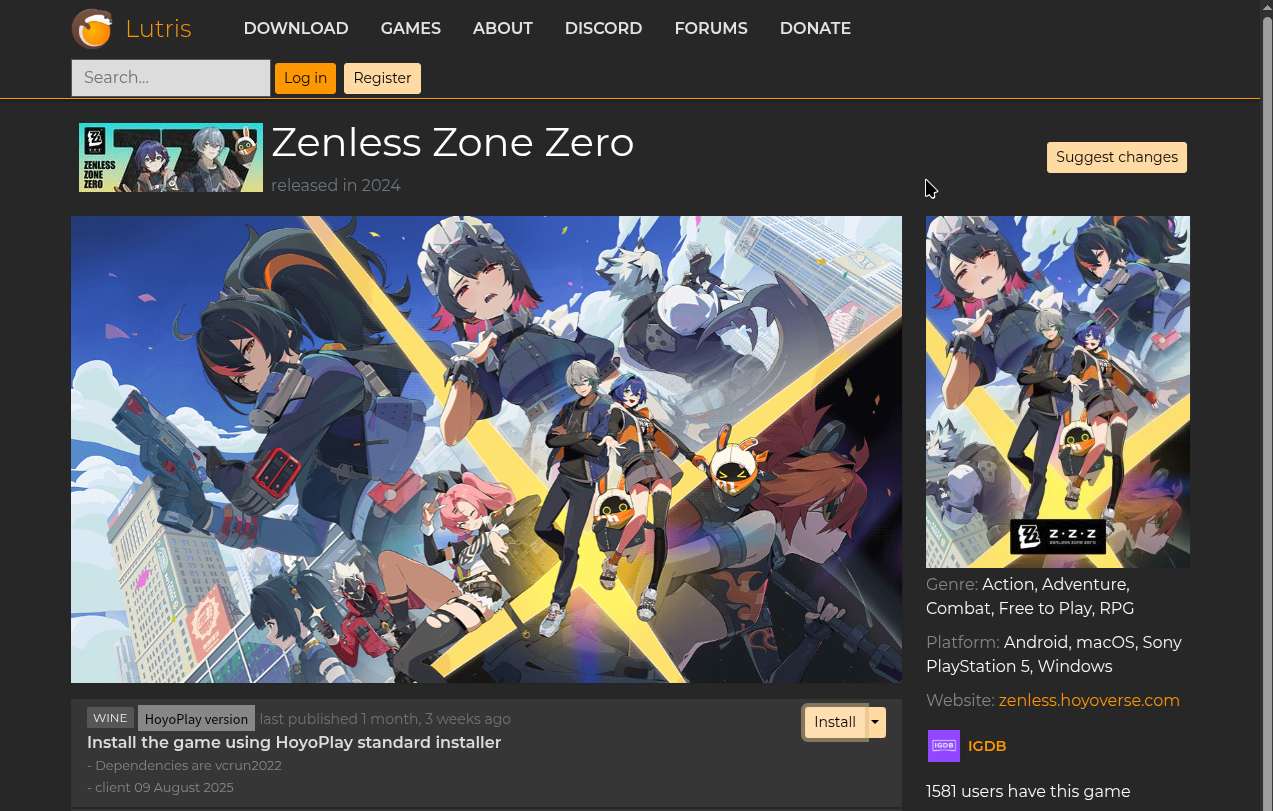Viewport: 1273px width, 811px height.
Task: Click the WINE runner badge
Action: click(110, 717)
